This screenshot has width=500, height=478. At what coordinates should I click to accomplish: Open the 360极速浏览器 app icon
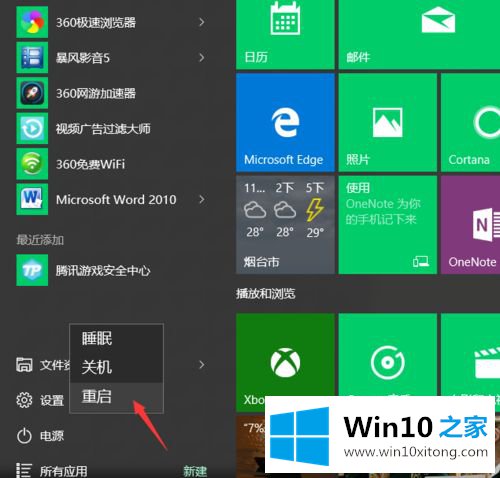(32, 22)
